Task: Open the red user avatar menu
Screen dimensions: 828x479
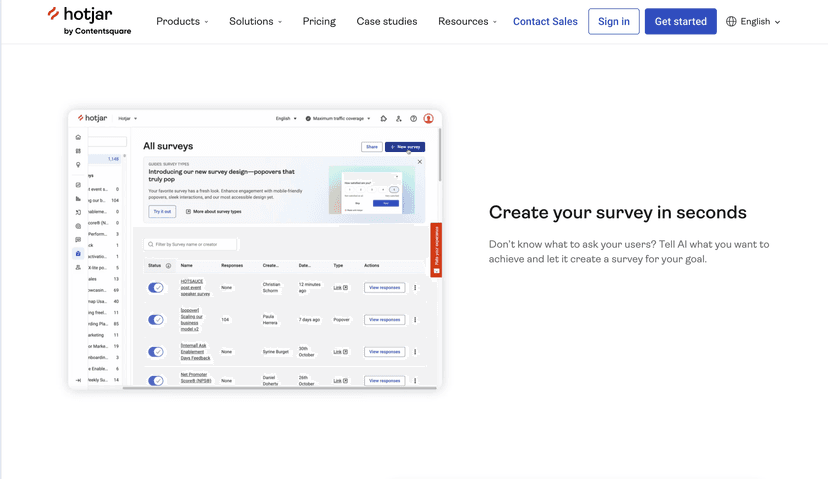Action: point(428,118)
